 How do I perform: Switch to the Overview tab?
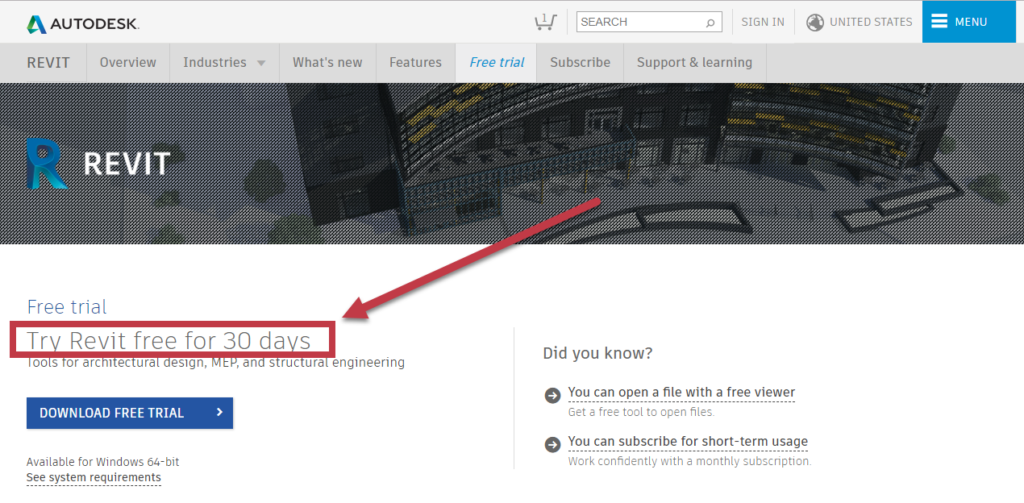[128, 63]
